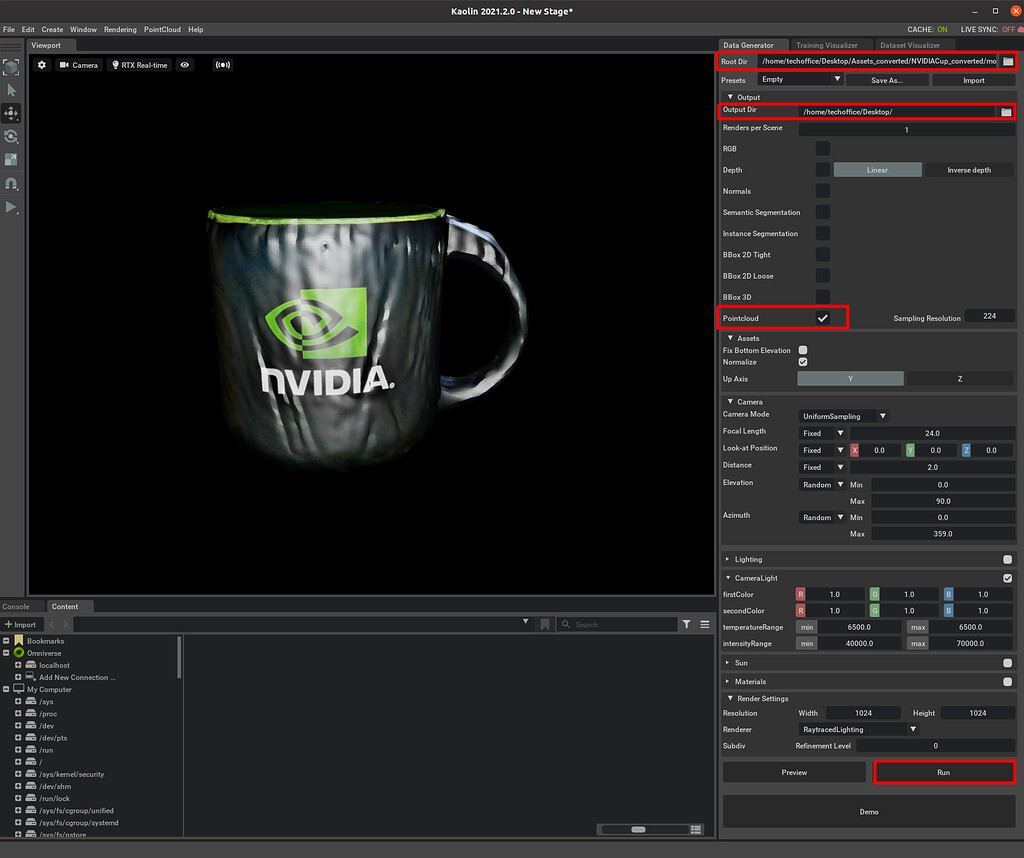
Task: Toggle the CameraLight enable checkbox
Action: [x=1007, y=577]
